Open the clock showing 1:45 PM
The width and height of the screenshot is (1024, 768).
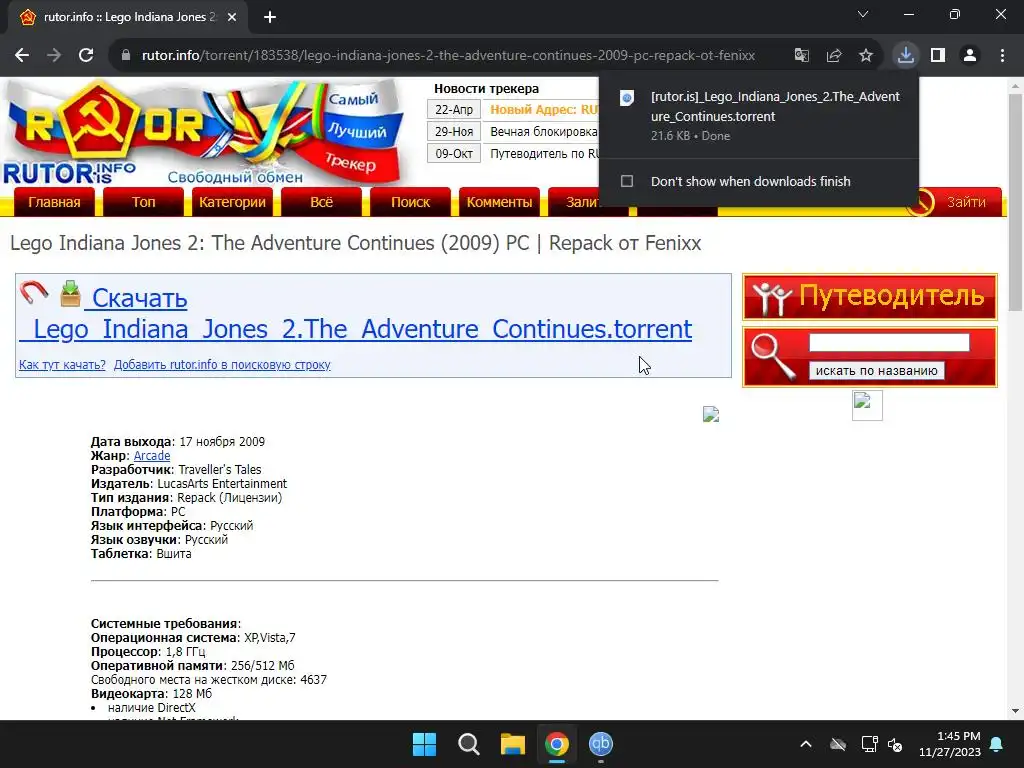click(x=950, y=744)
